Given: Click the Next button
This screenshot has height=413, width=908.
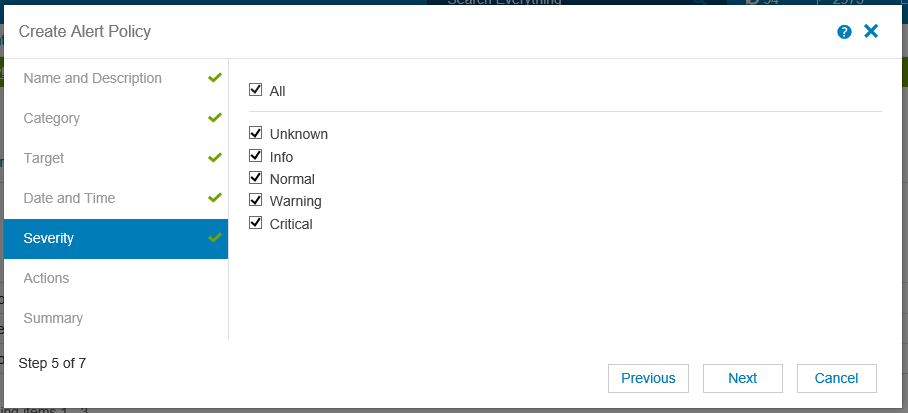Looking at the screenshot, I should tap(743, 378).
